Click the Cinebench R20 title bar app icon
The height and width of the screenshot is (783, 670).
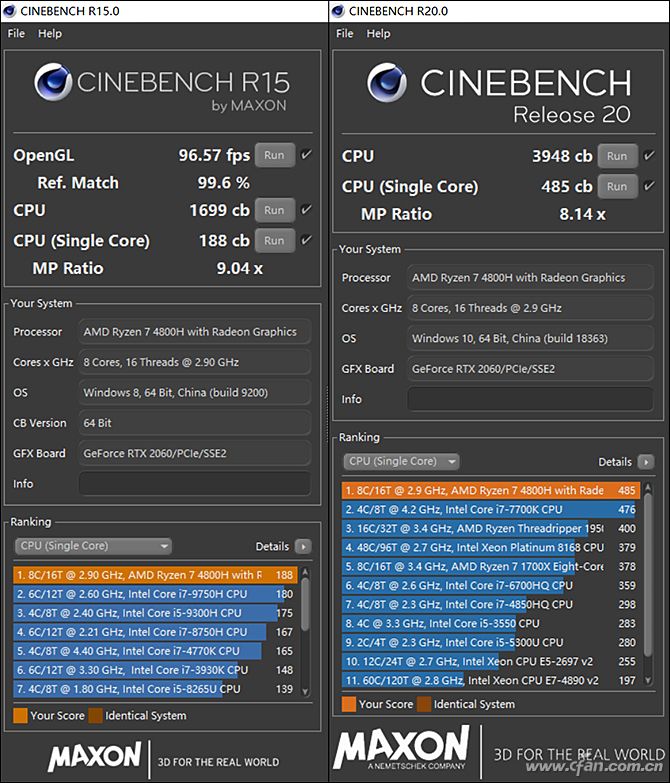[x=338, y=10]
